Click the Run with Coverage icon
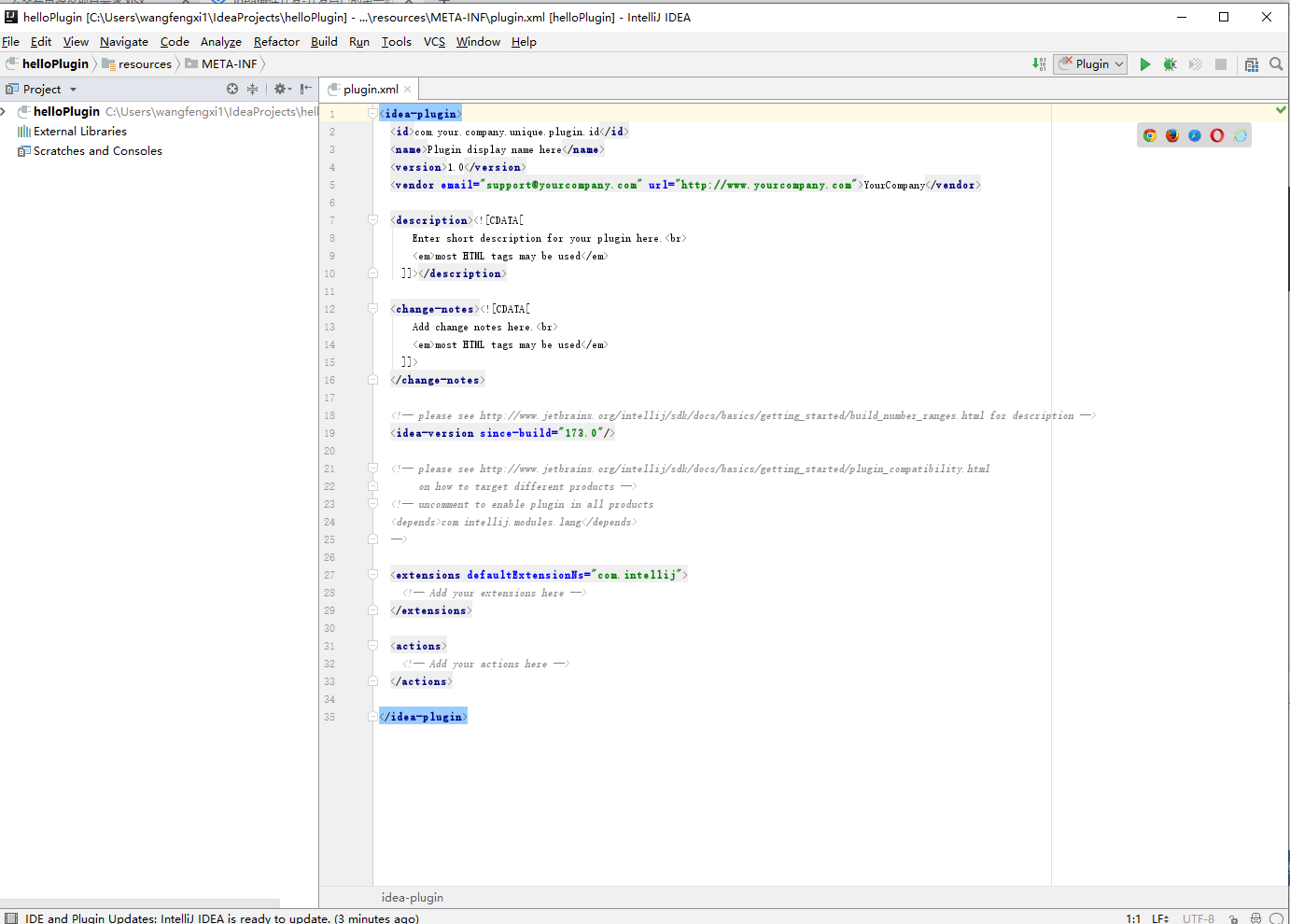The width and height of the screenshot is (1290, 924). (x=1195, y=64)
